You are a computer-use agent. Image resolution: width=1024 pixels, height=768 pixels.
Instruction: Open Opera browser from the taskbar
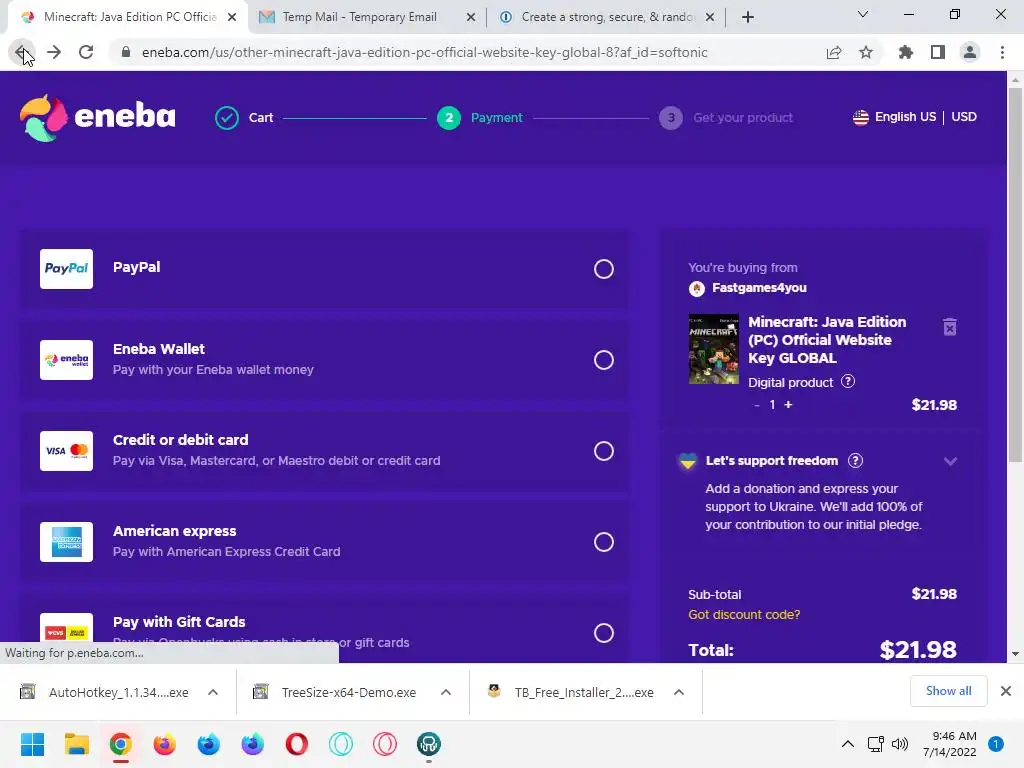(296, 744)
